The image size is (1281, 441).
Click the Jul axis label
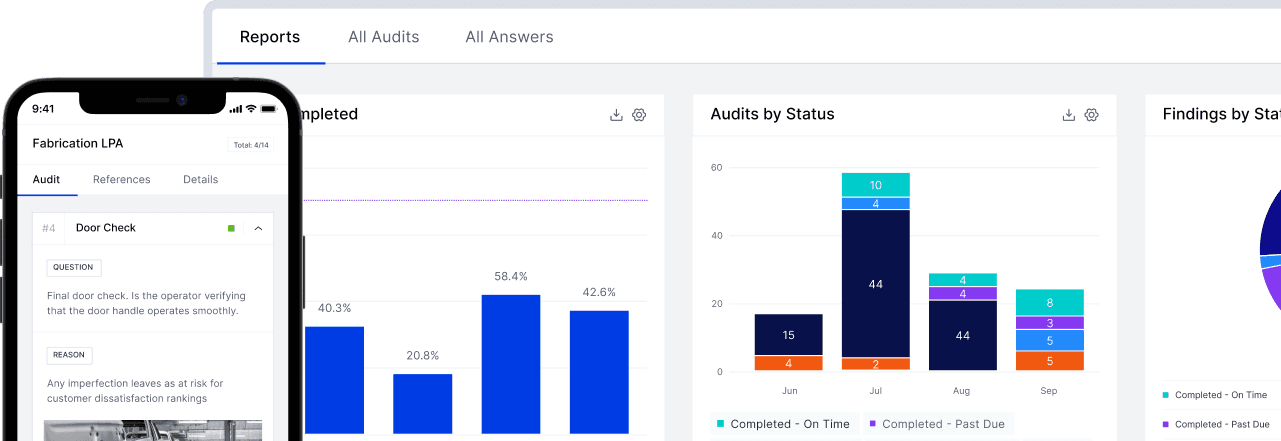[876, 390]
